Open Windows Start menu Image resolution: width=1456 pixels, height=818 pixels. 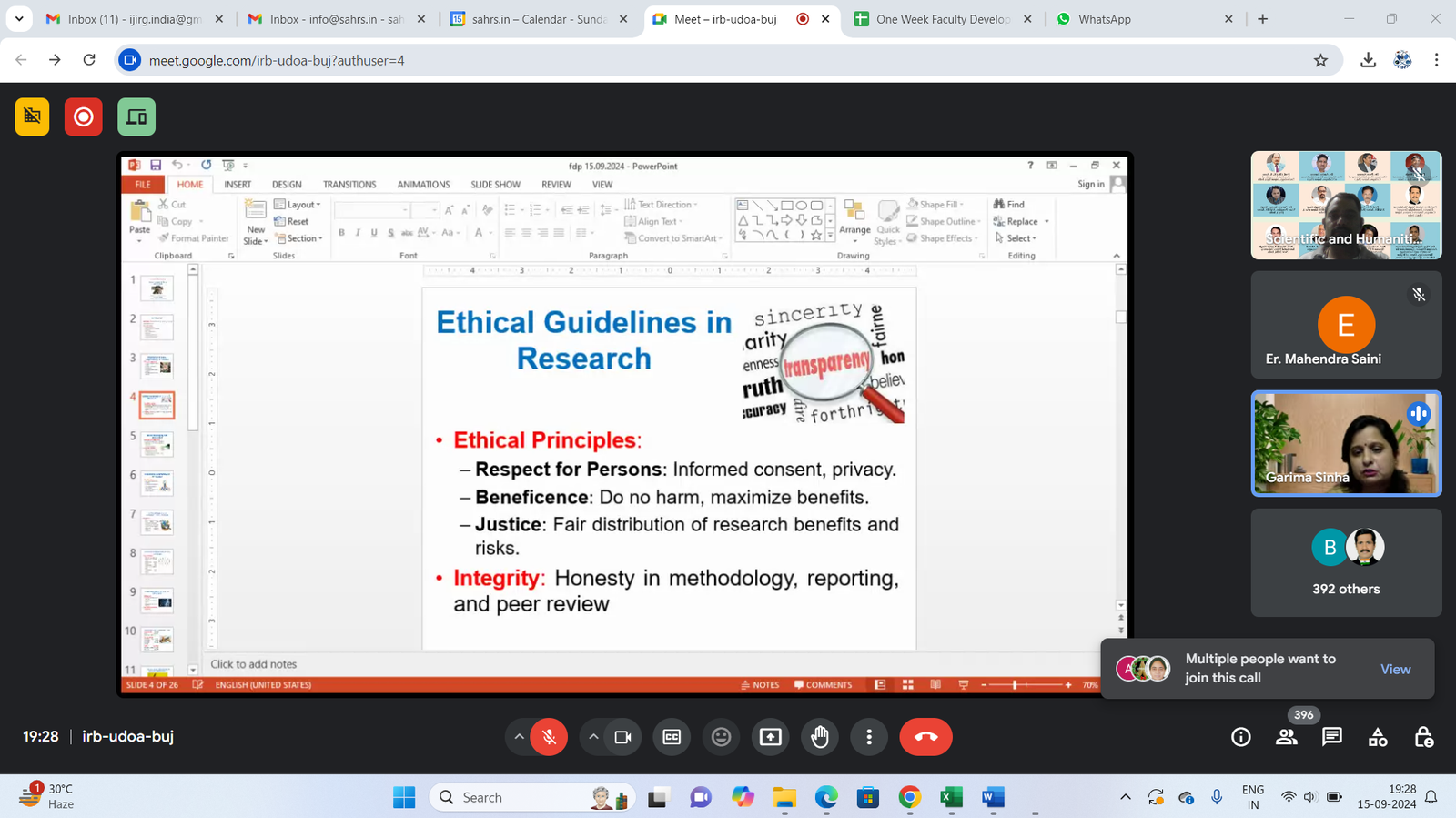404,798
